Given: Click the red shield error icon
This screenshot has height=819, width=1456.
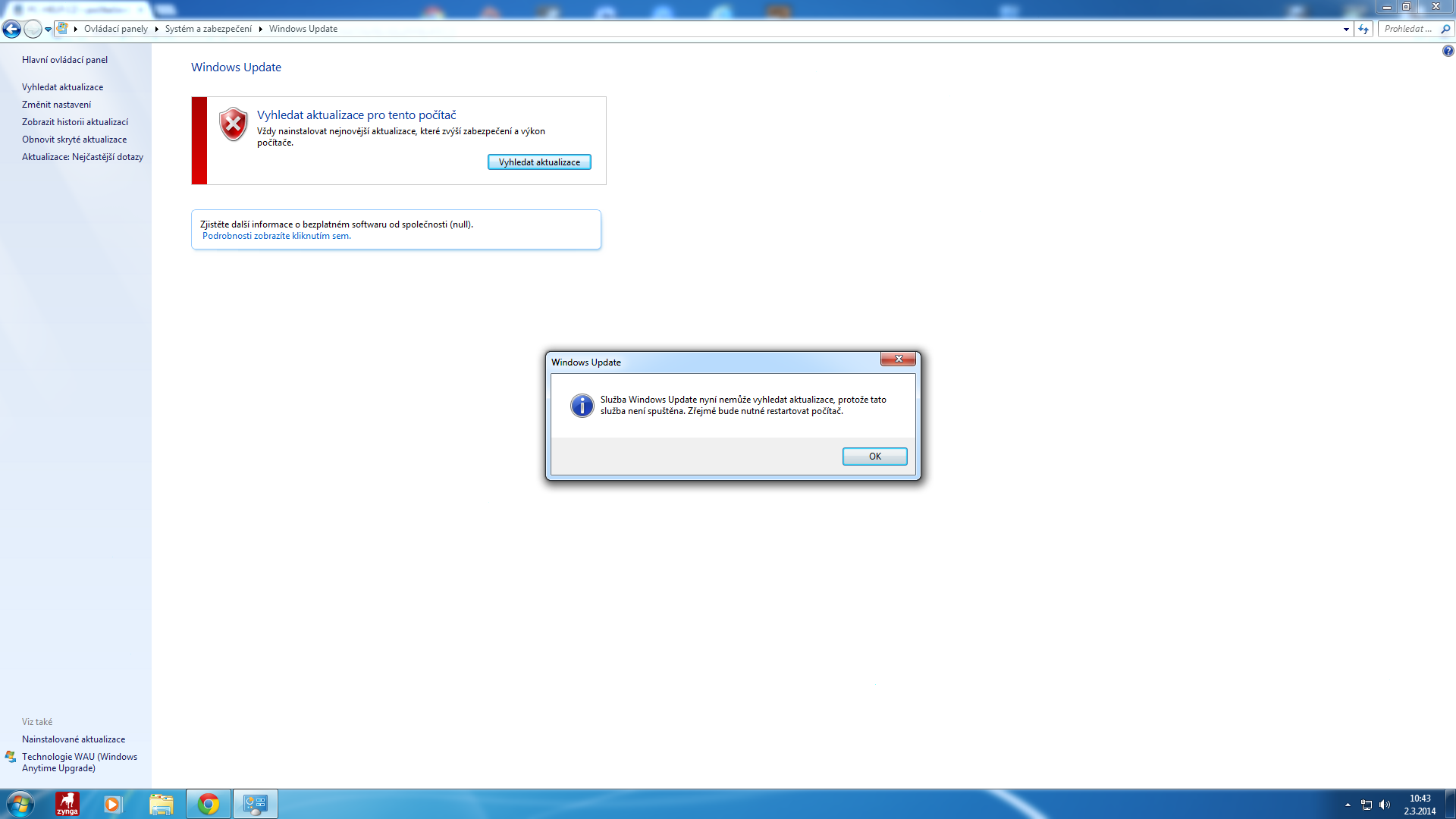Looking at the screenshot, I should (233, 124).
